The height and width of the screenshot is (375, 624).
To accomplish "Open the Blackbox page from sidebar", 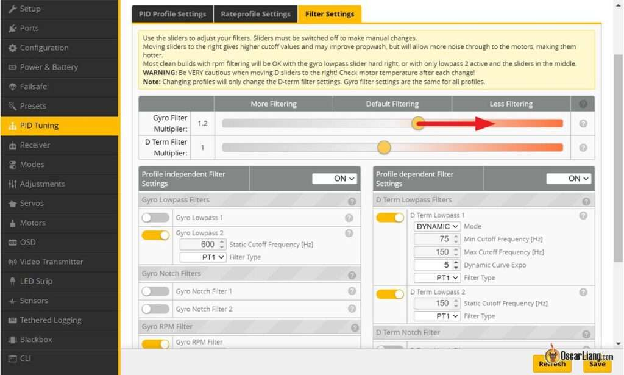I will coord(60,340).
